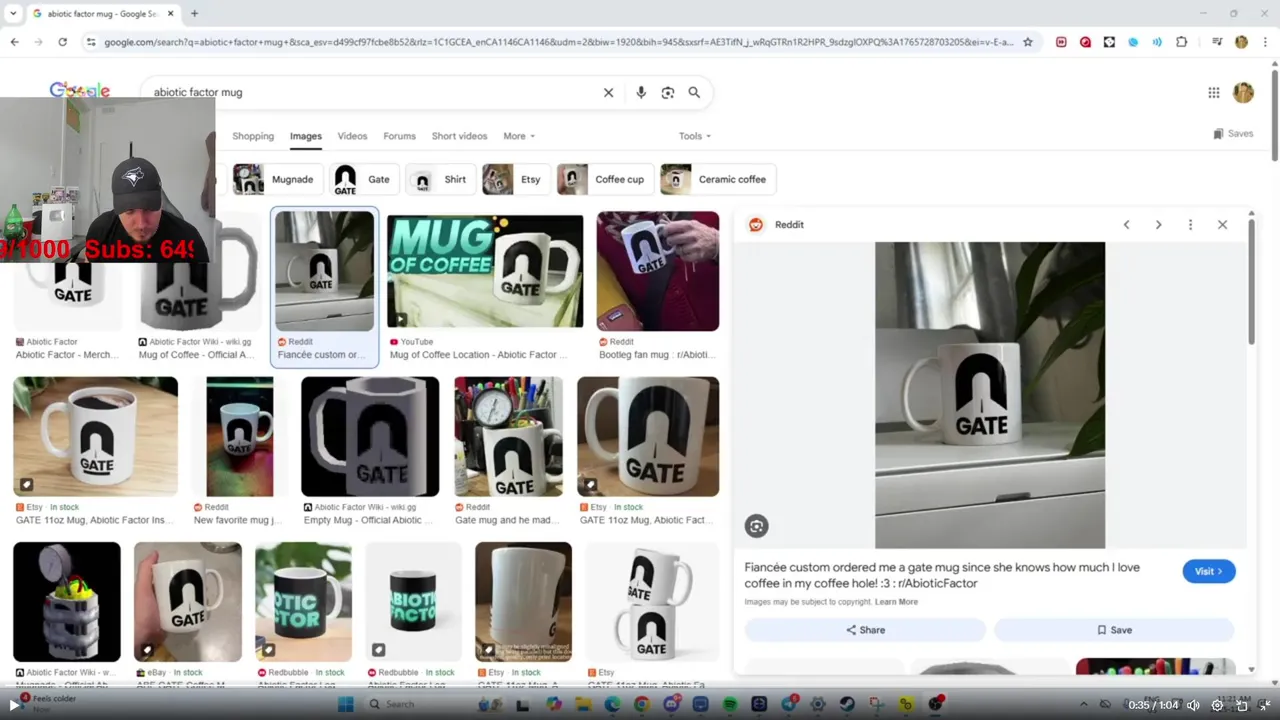Toggle video player volume speaker
The image size is (1280, 720).
coord(1193,705)
